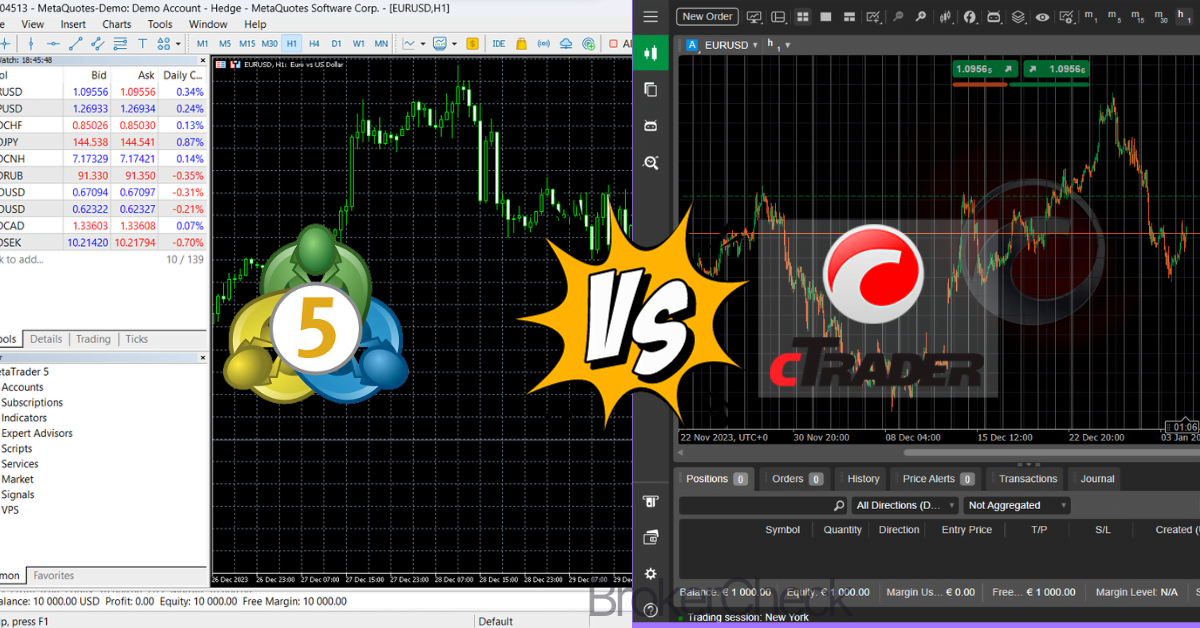Image resolution: width=1200 pixels, height=628 pixels.
Task: Open cBots robot icon in cTrader toolbar
Action: click(x=994, y=17)
